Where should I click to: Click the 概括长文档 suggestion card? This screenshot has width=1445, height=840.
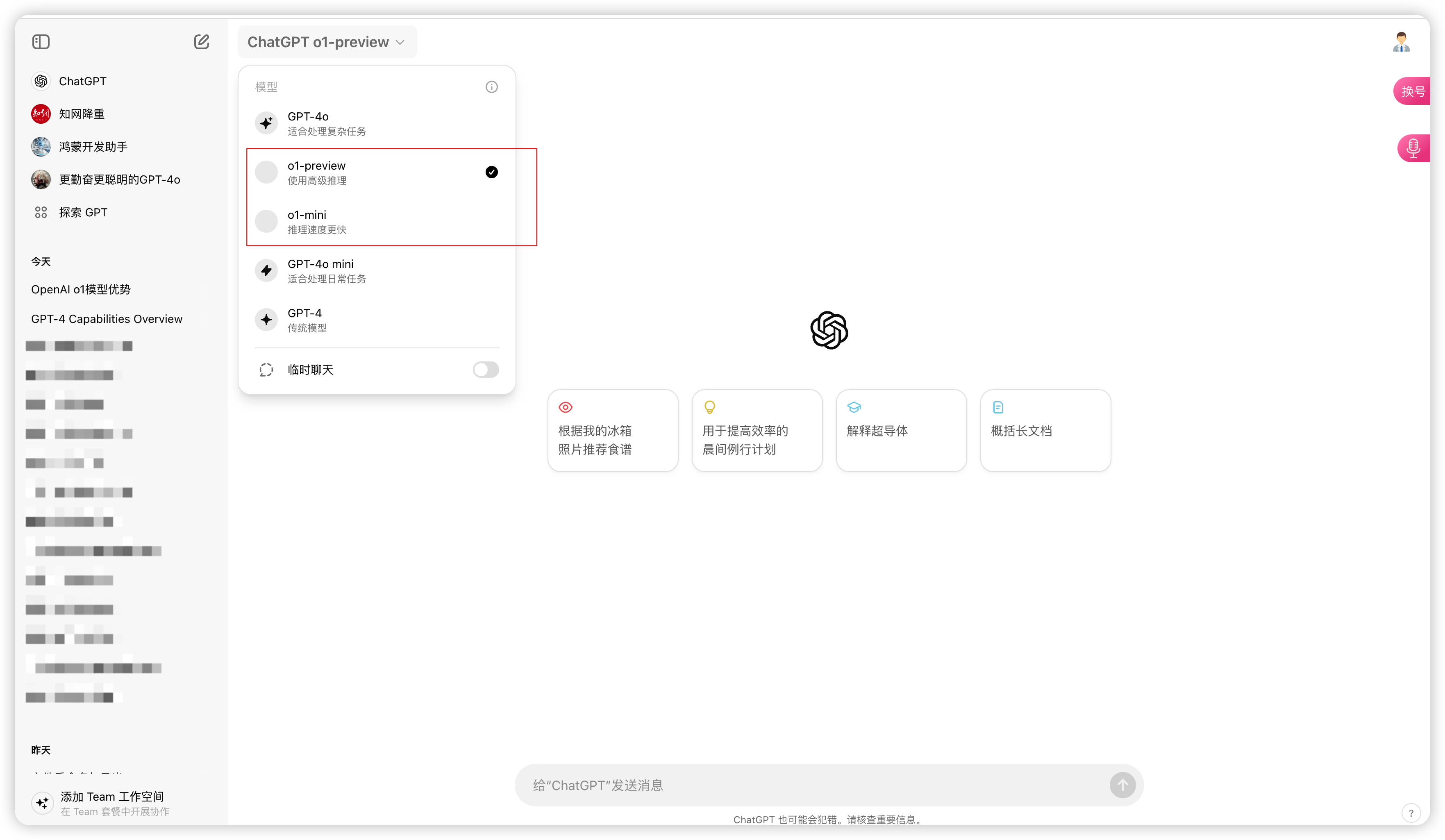1045,431
